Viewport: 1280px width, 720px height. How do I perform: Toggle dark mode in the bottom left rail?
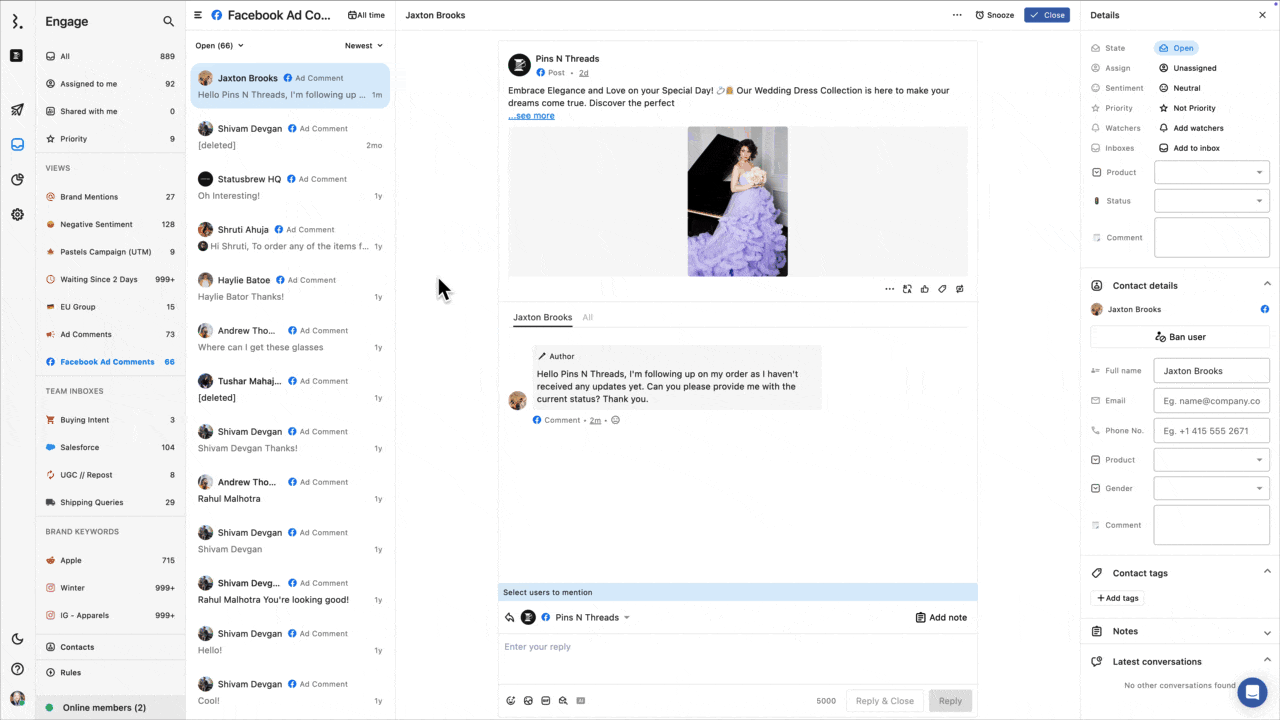[16, 638]
